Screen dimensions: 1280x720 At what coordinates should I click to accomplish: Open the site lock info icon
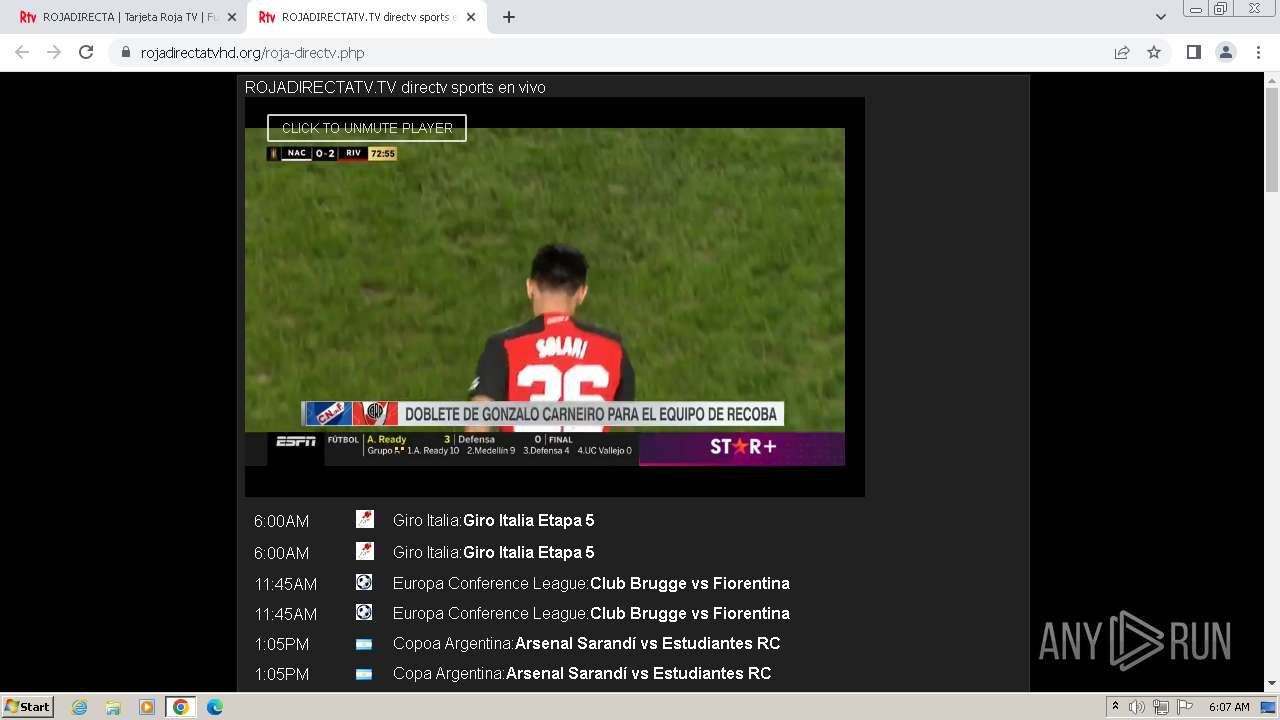point(125,53)
